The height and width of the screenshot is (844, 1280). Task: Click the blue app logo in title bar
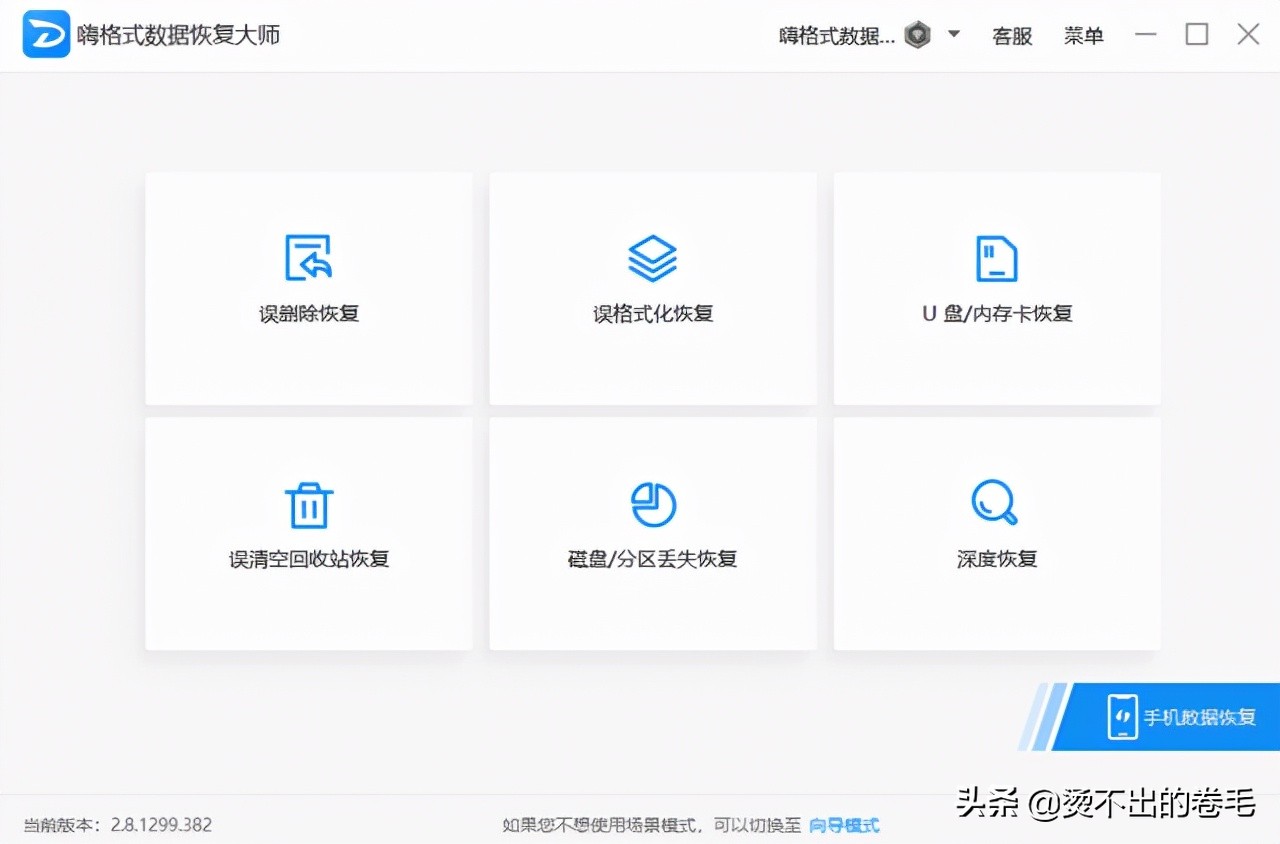click(46, 34)
